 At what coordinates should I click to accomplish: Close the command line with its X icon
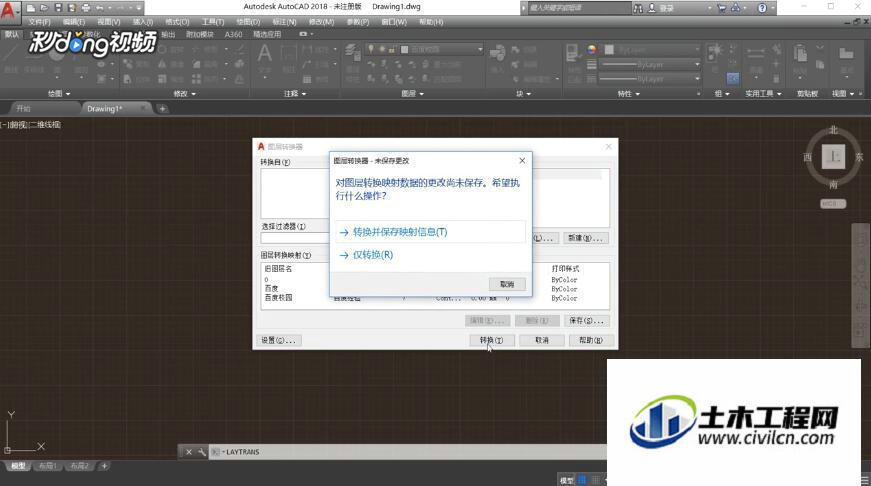tap(189, 452)
